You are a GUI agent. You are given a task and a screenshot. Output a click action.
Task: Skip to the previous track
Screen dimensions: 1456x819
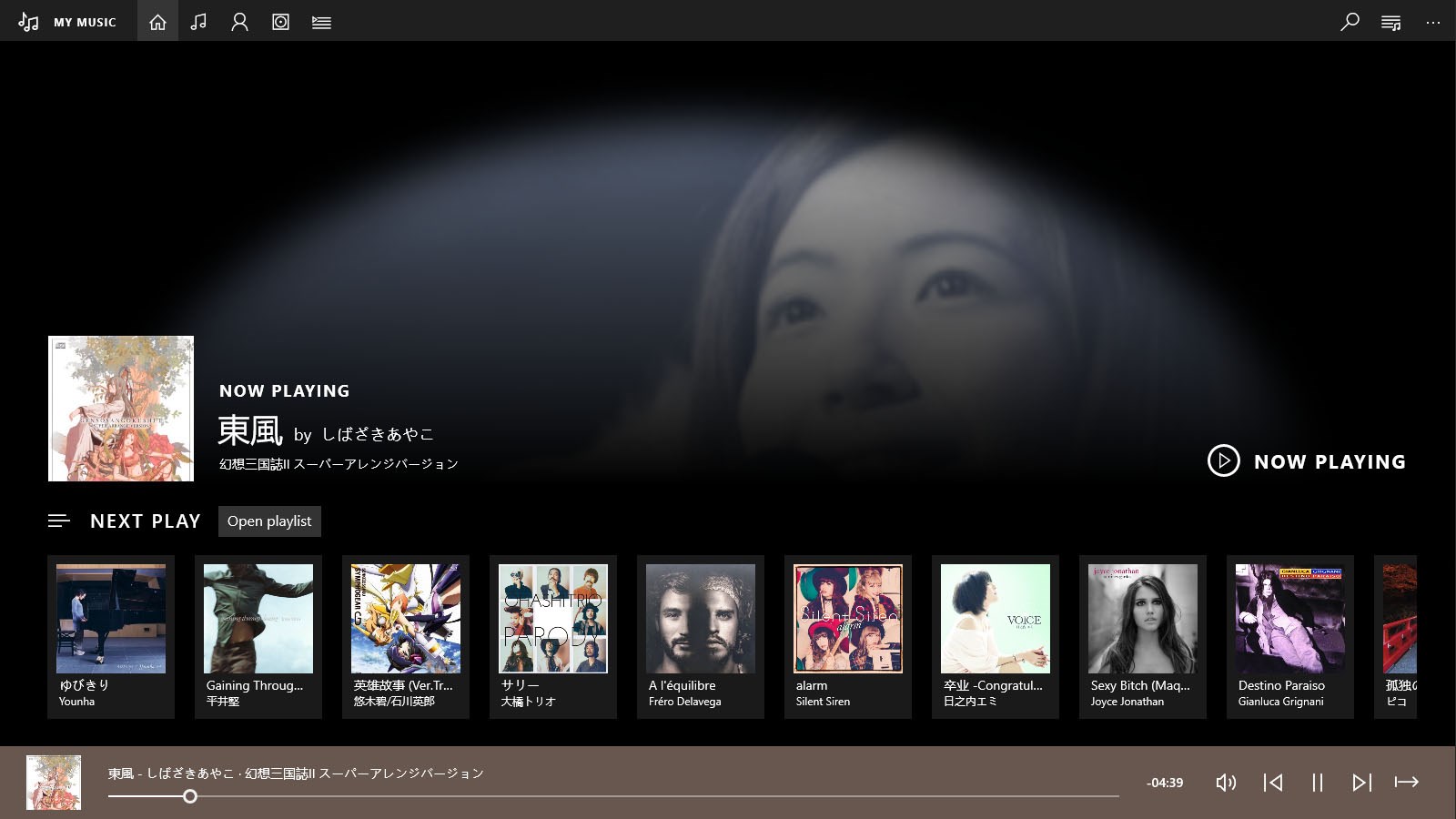(1273, 783)
